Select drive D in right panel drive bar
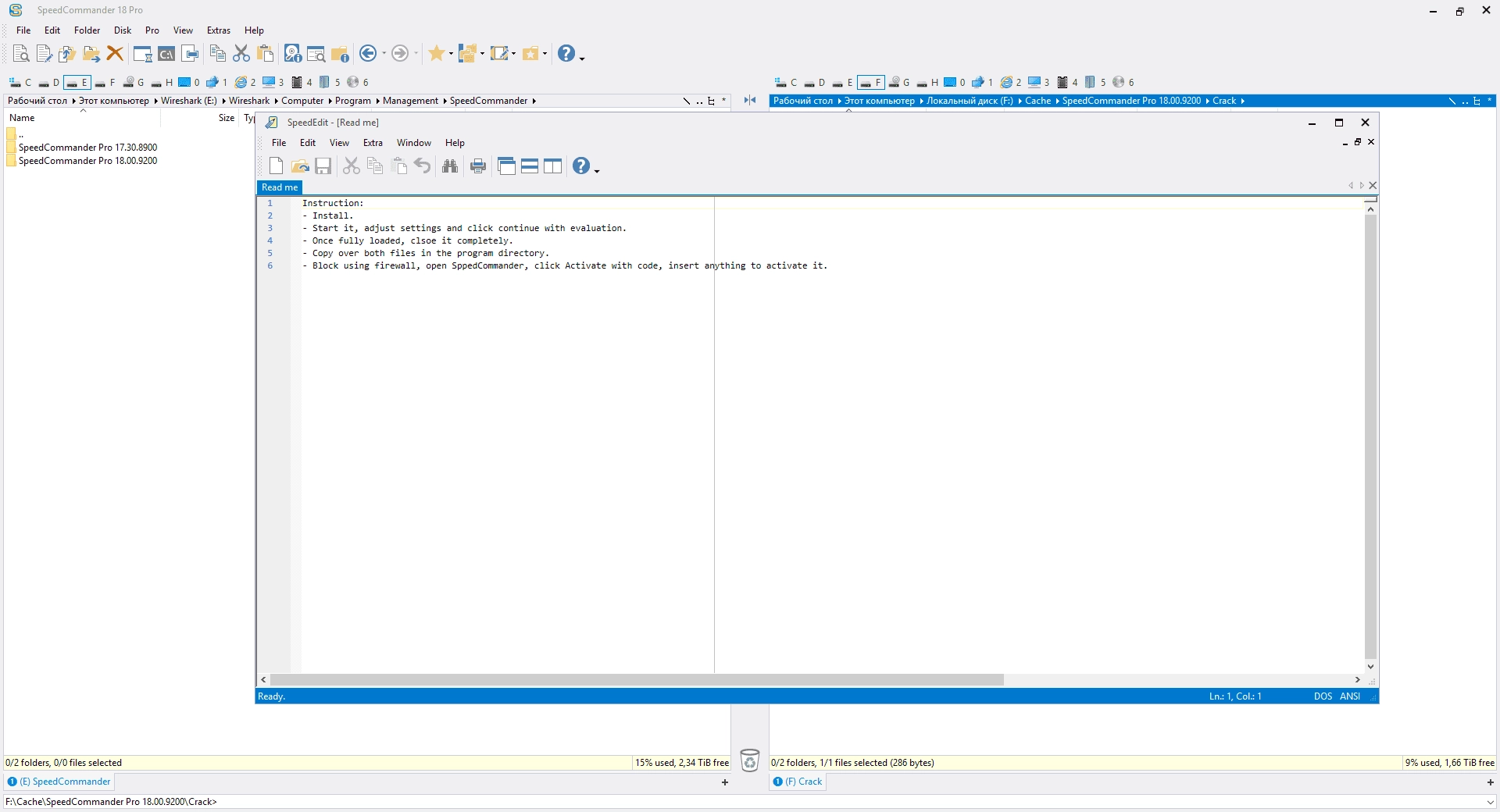This screenshot has width=1500, height=812. pos(814,82)
